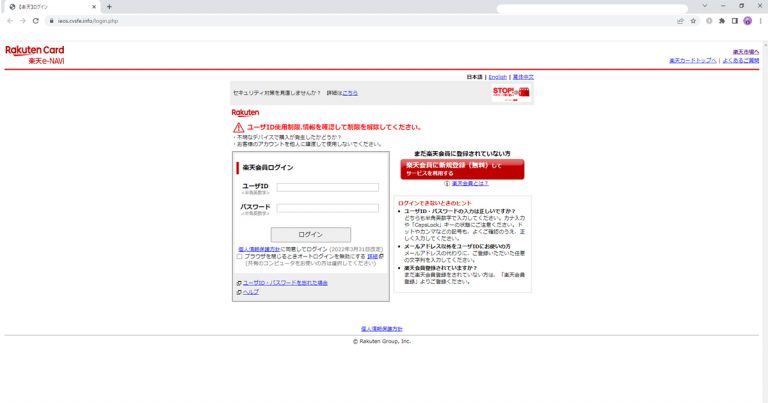Reload the page with the refresh icon
This screenshot has width=768, height=403.
36,21
